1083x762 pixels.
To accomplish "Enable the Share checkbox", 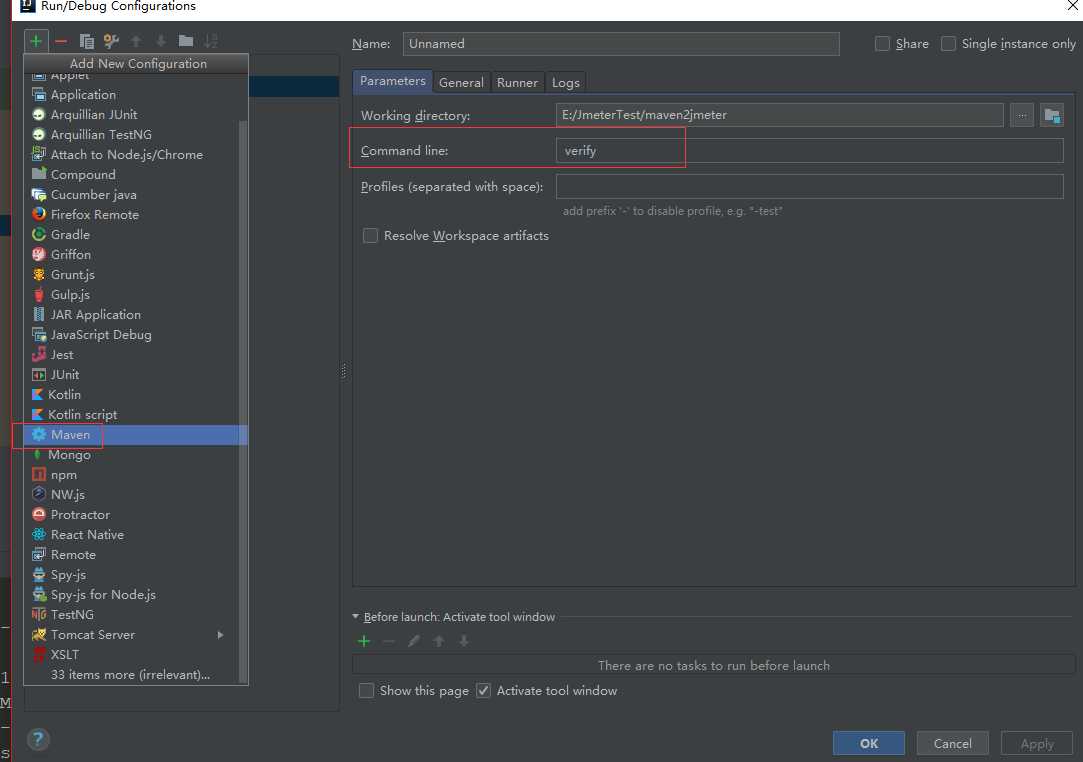I will (x=882, y=44).
